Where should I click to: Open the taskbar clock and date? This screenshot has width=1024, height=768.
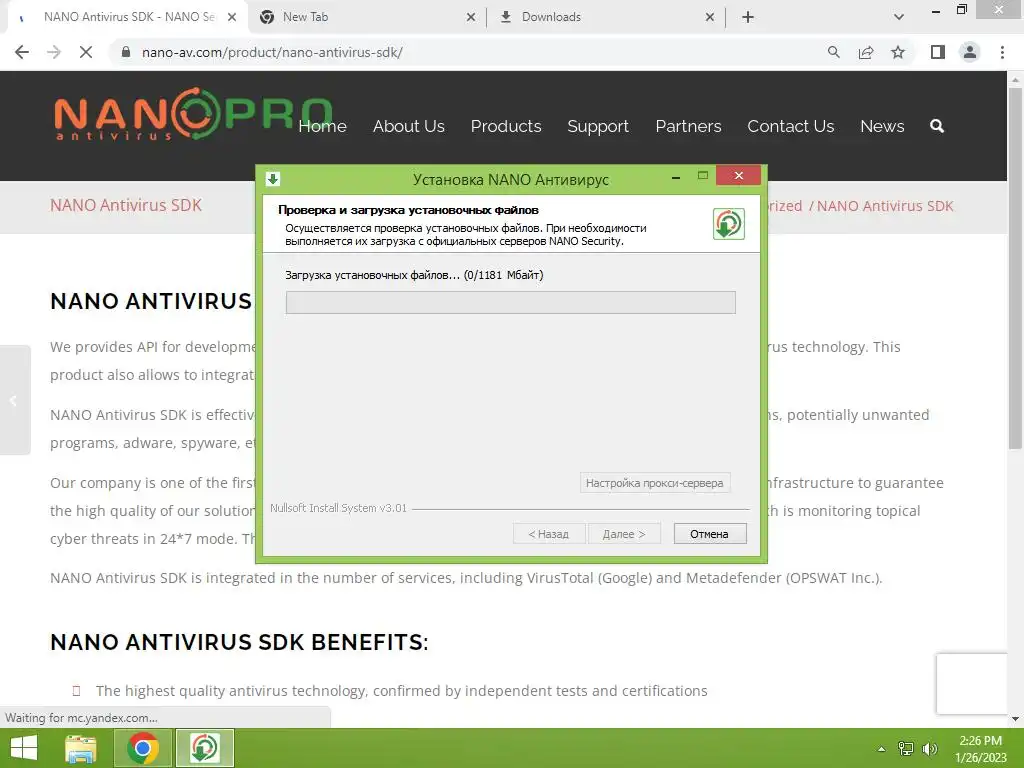pyautogui.click(x=981, y=749)
